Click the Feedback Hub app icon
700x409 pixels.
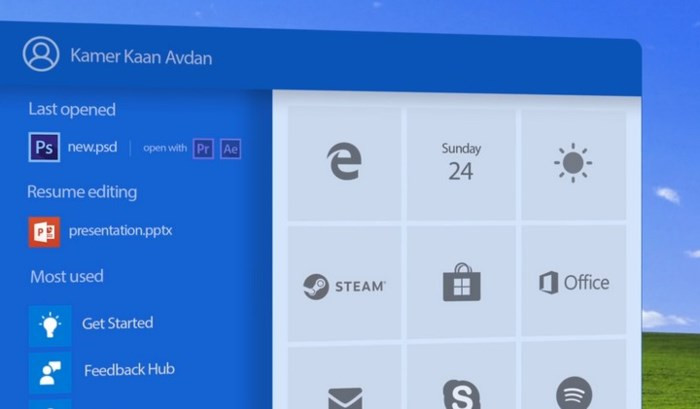[49, 371]
